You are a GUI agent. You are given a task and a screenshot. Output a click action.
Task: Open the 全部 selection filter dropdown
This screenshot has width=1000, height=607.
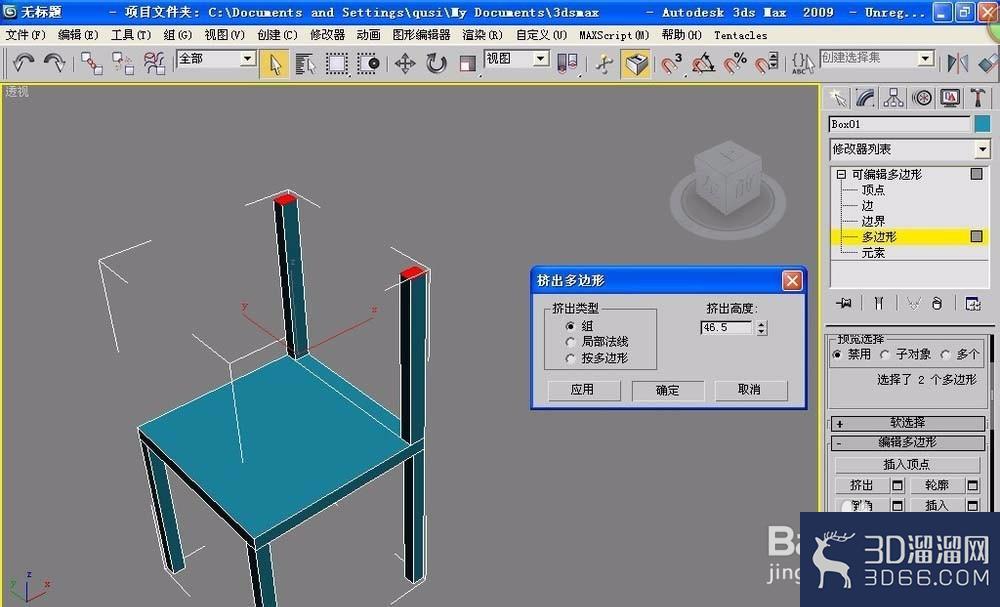click(247, 59)
